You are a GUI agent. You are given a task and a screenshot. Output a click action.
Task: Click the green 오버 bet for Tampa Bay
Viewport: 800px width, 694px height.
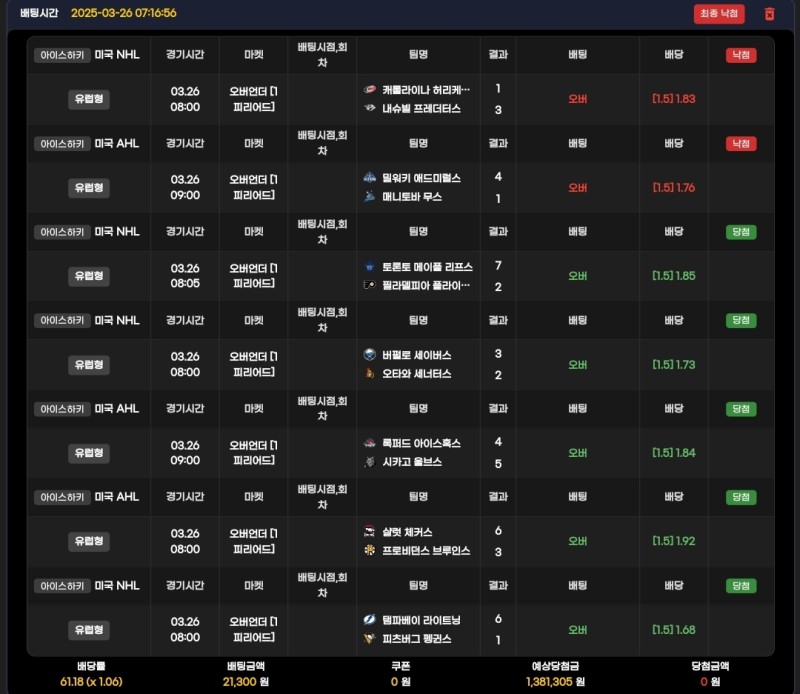577,630
